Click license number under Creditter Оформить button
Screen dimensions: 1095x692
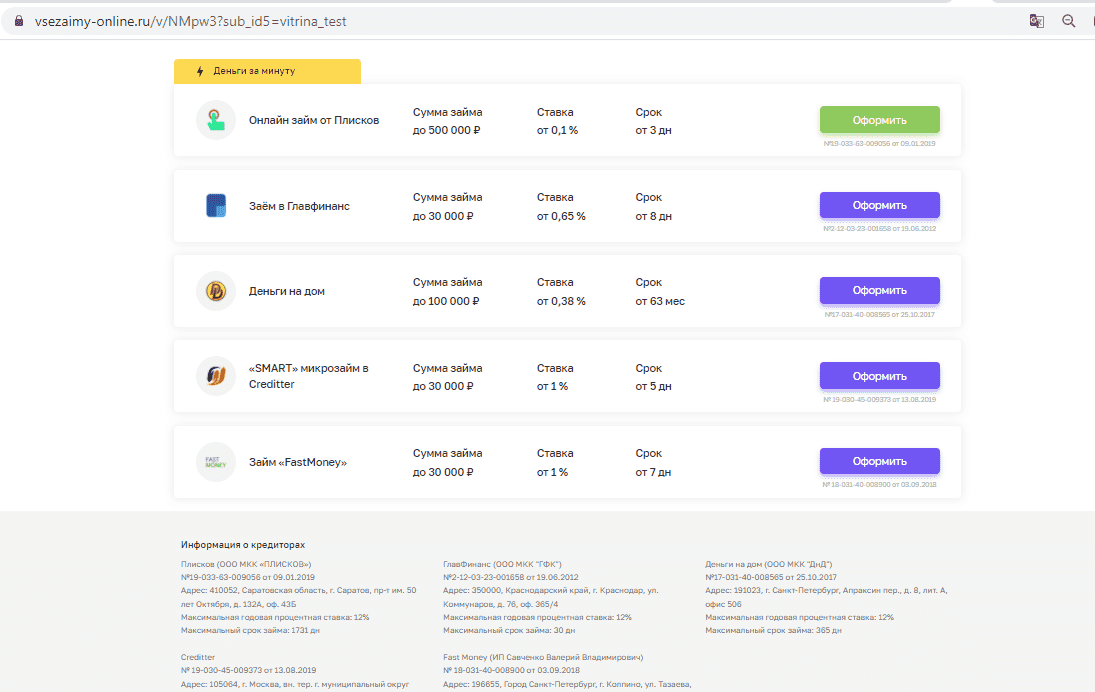879,400
